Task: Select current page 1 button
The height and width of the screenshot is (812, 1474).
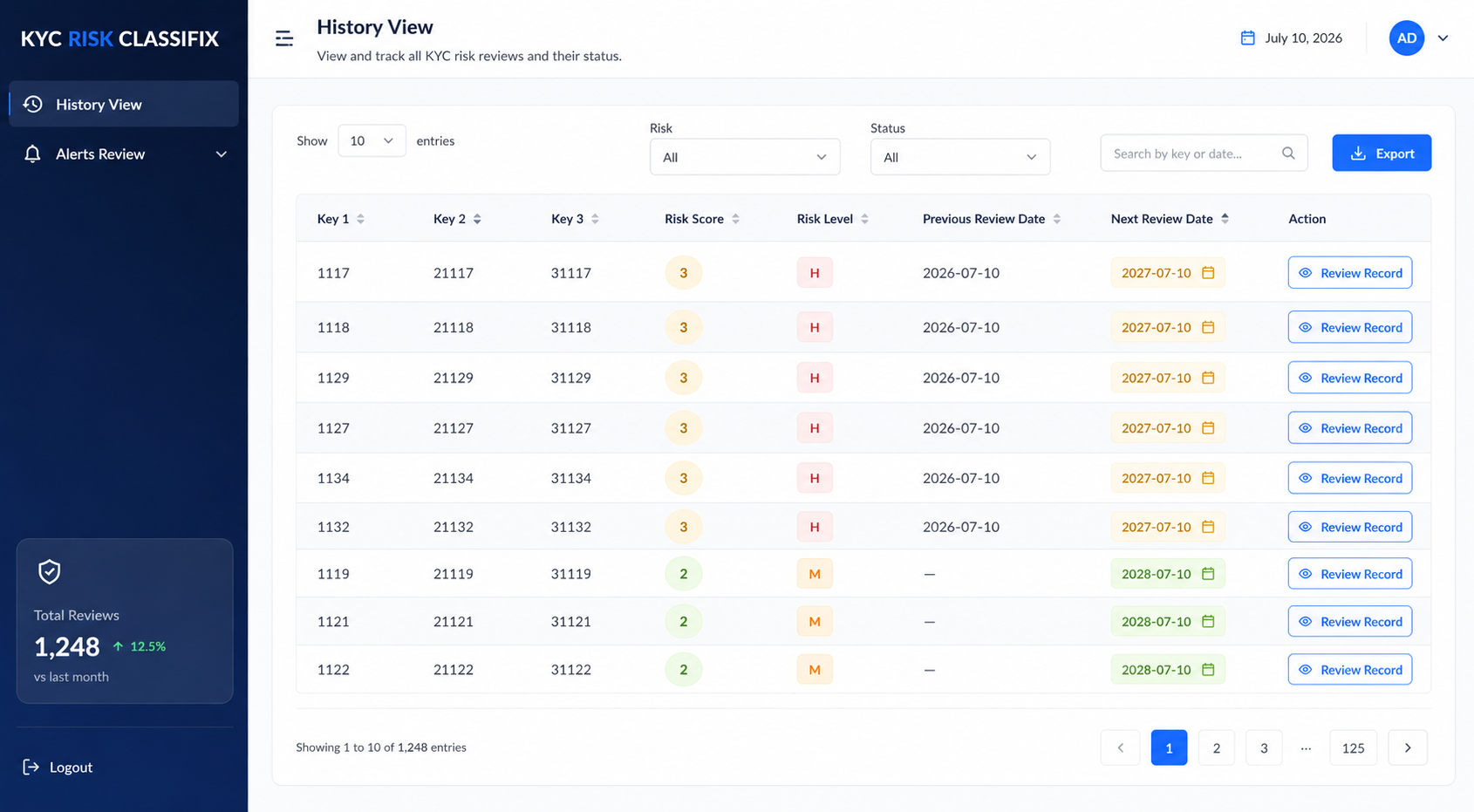Action: coord(1170,747)
